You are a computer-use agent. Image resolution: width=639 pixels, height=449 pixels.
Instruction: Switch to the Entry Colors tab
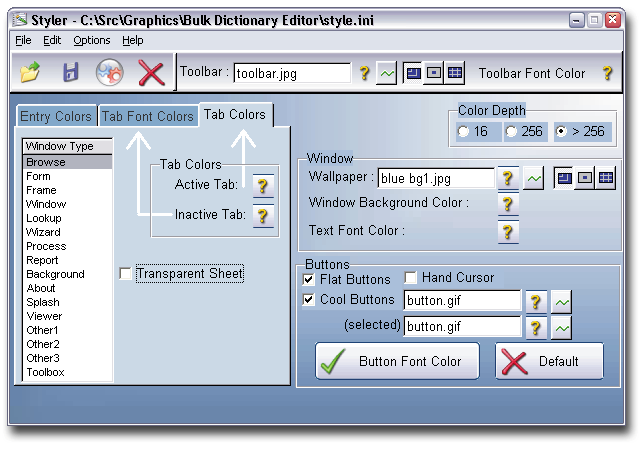[x=56, y=117]
